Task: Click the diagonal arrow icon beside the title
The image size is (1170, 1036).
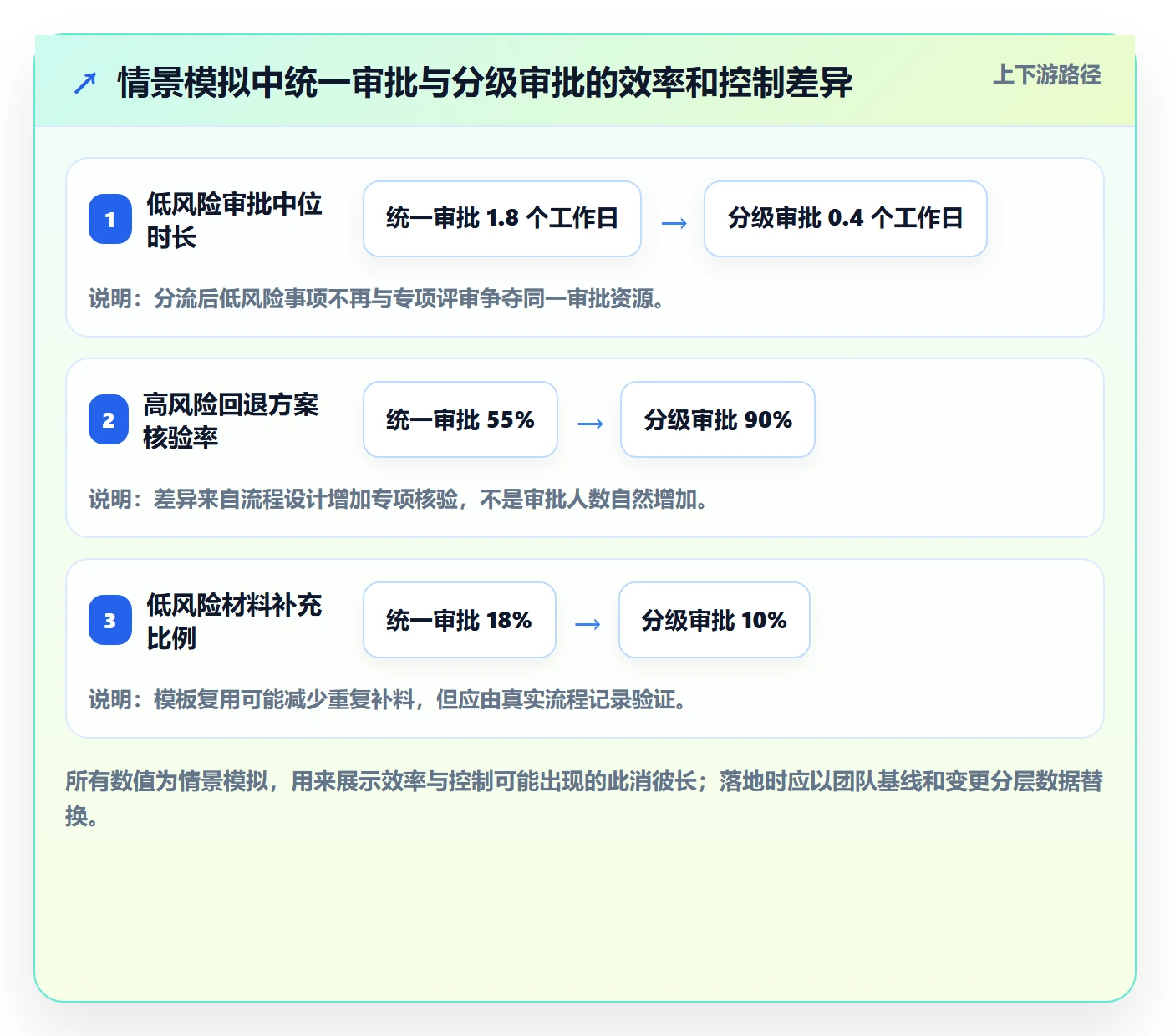Action: tap(85, 83)
